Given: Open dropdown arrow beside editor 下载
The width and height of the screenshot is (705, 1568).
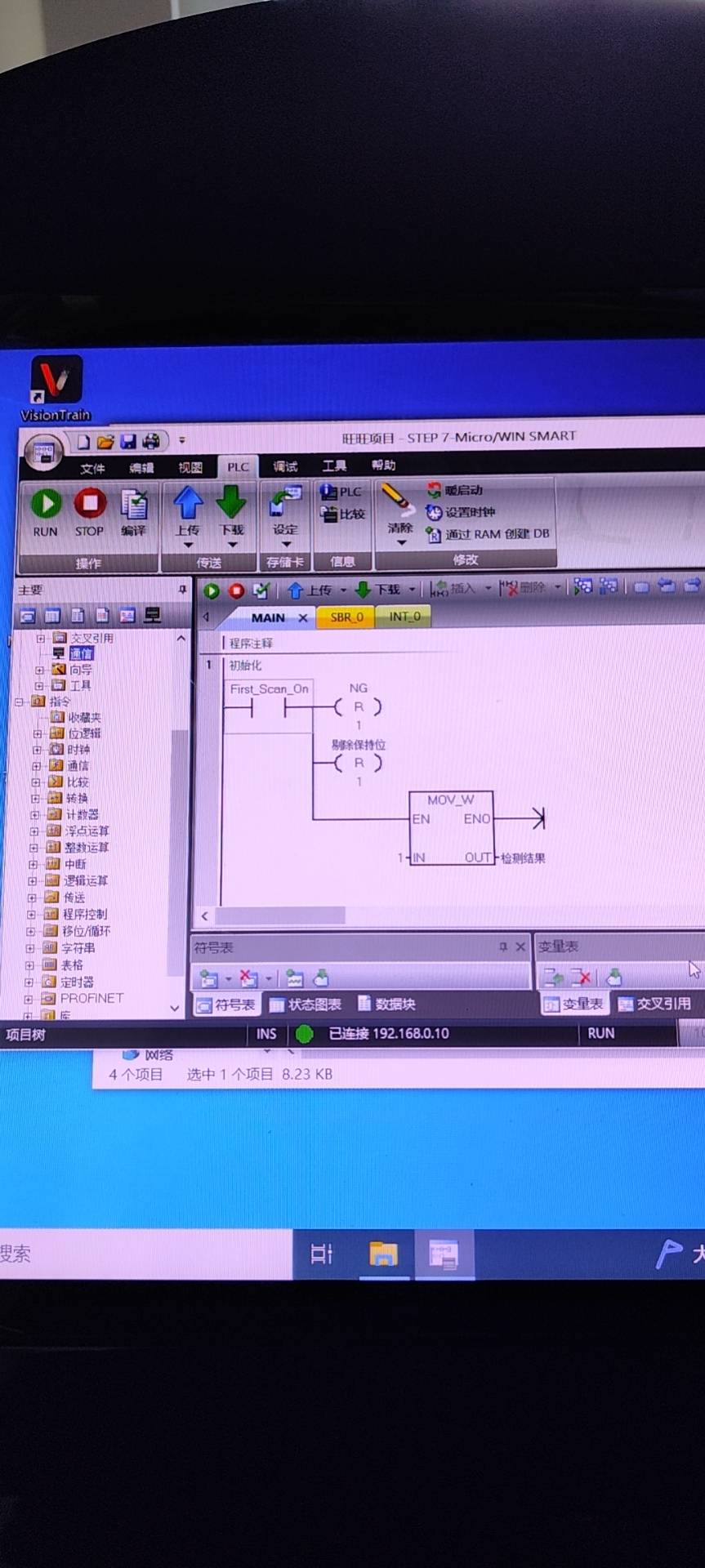Looking at the screenshot, I should coord(412,589).
